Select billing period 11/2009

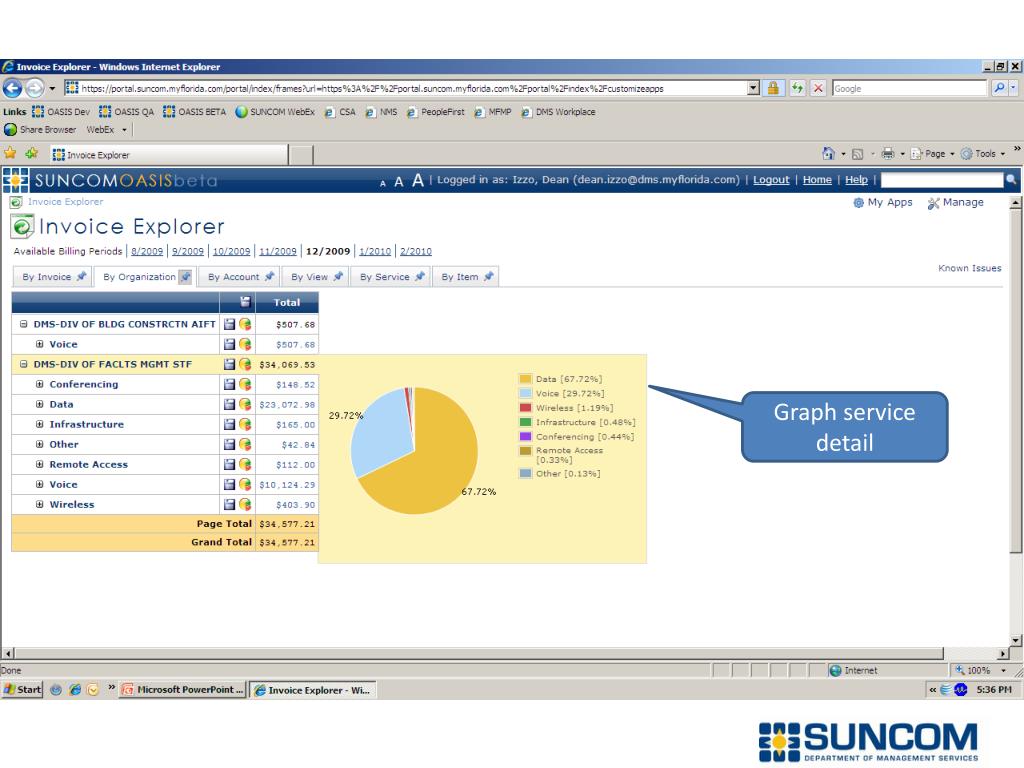[278, 251]
